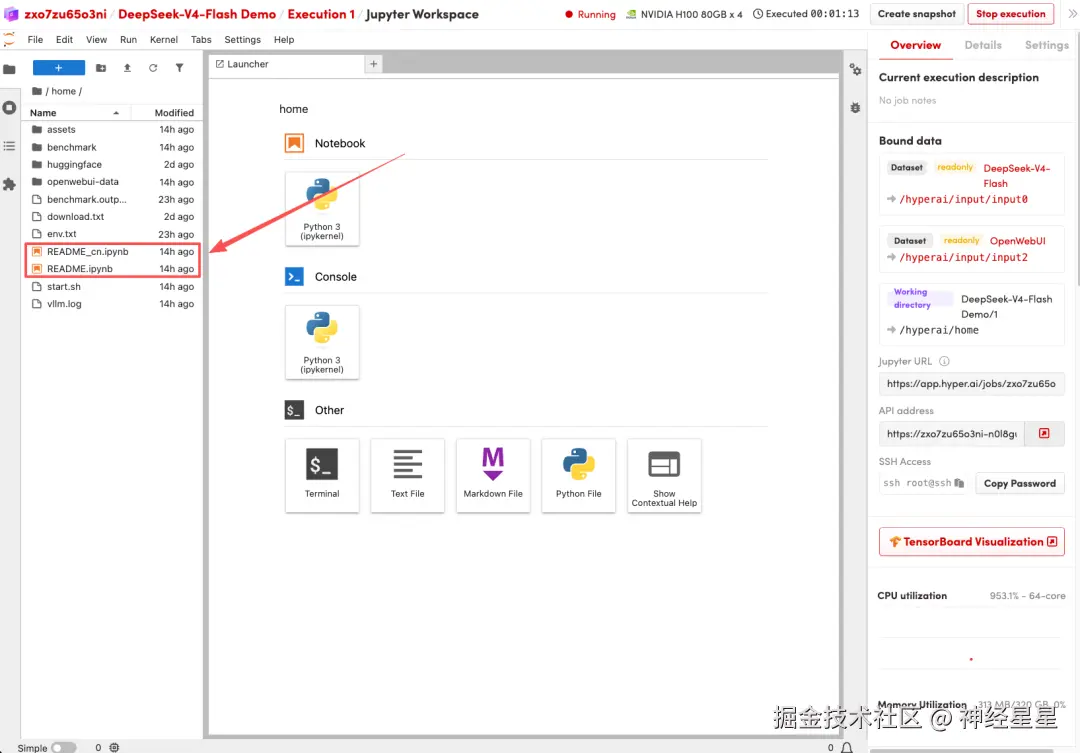This screenshot has width=1080, height=753.
Task: Collapse the right panel with double chevron
Action: pos(1072,14)
